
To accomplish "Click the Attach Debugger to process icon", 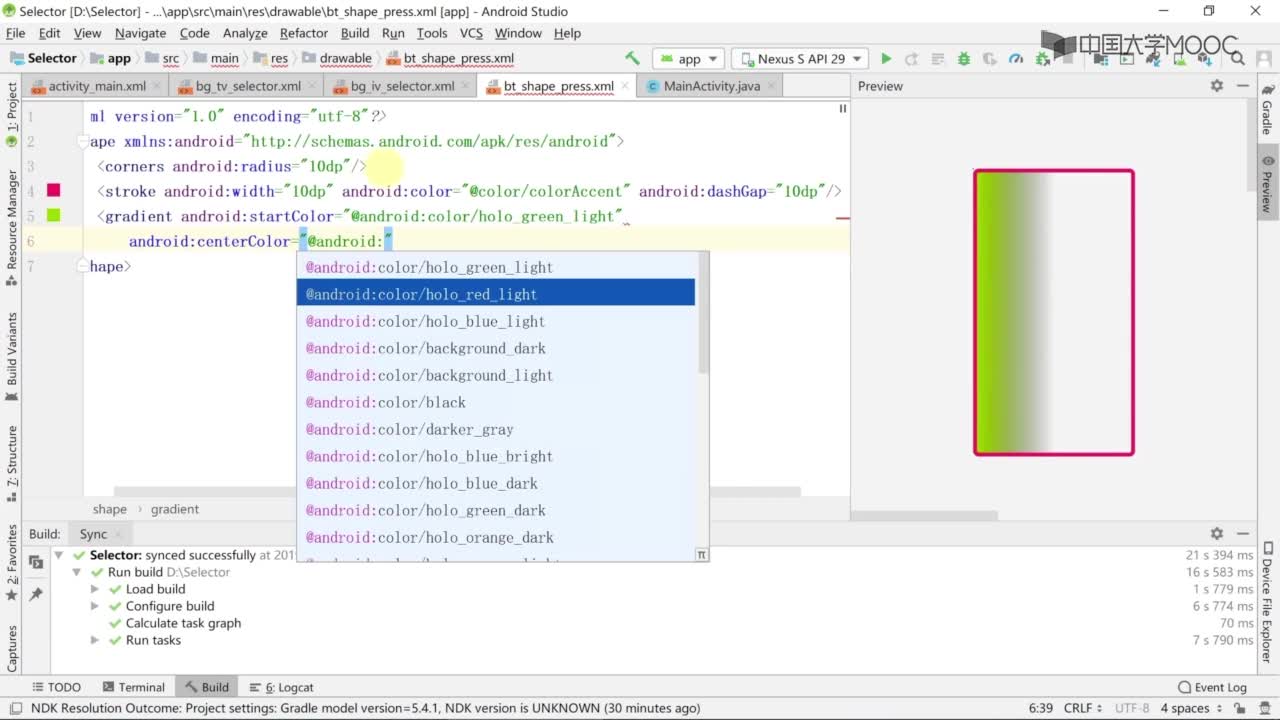I will 1042,59.
